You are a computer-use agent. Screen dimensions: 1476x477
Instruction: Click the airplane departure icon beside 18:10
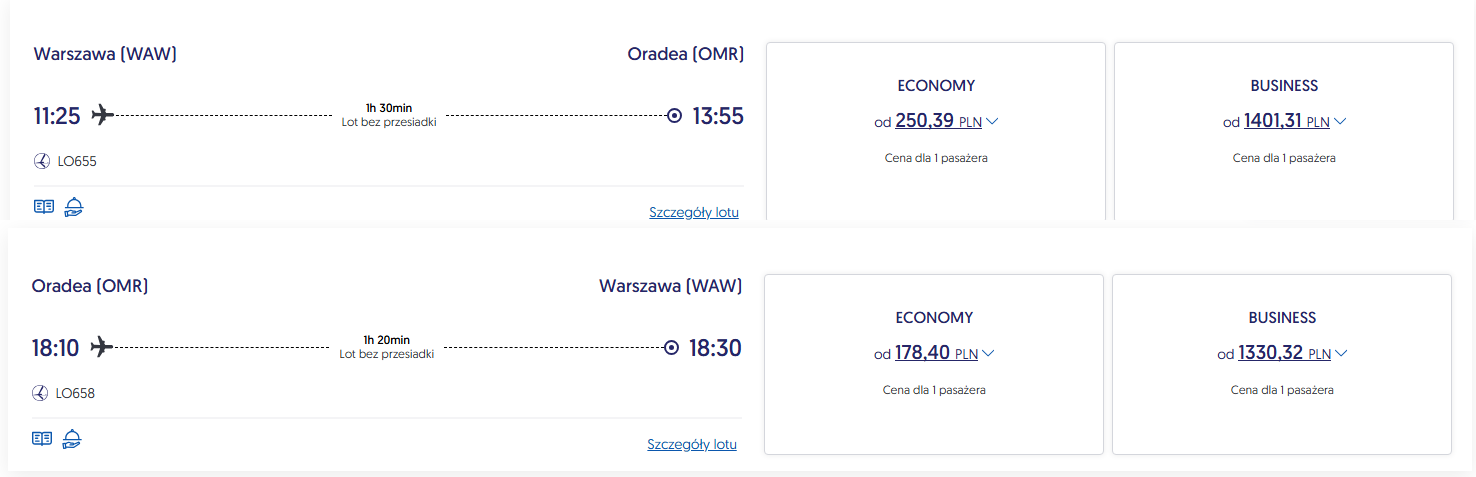tap(100, 347)
